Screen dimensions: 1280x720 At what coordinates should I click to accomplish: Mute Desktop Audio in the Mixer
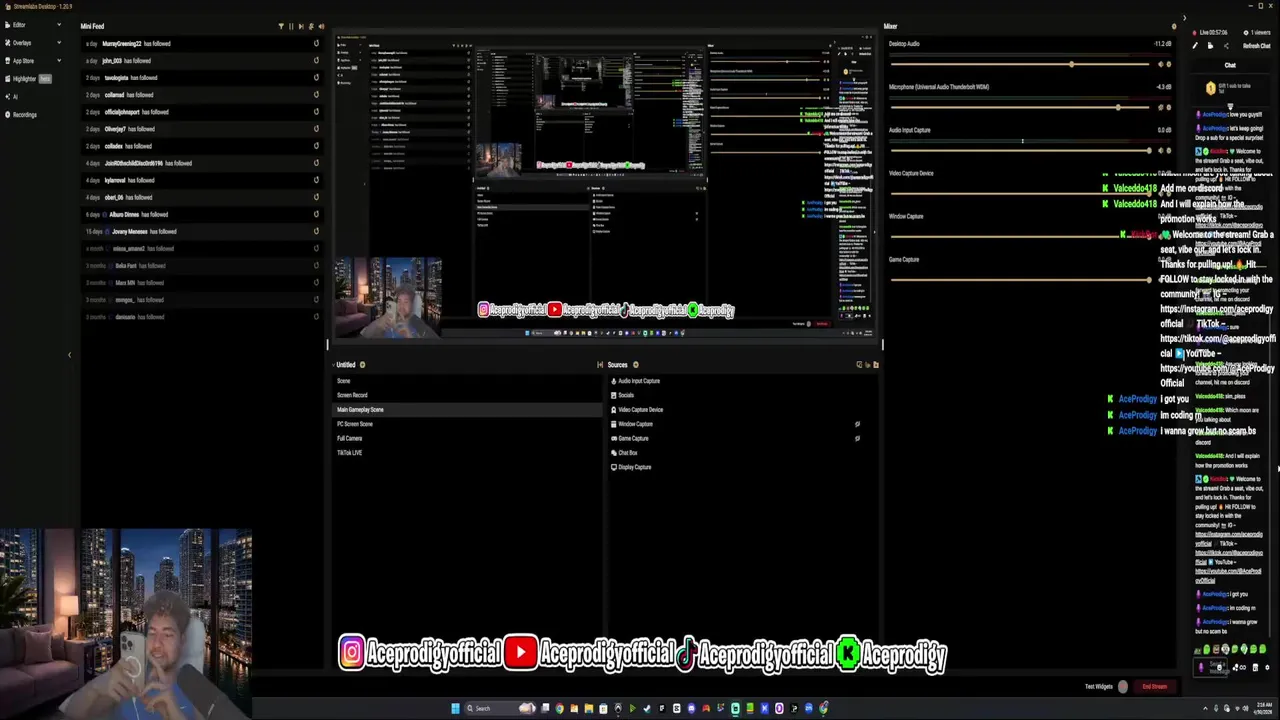click(x=1161, y=65)
